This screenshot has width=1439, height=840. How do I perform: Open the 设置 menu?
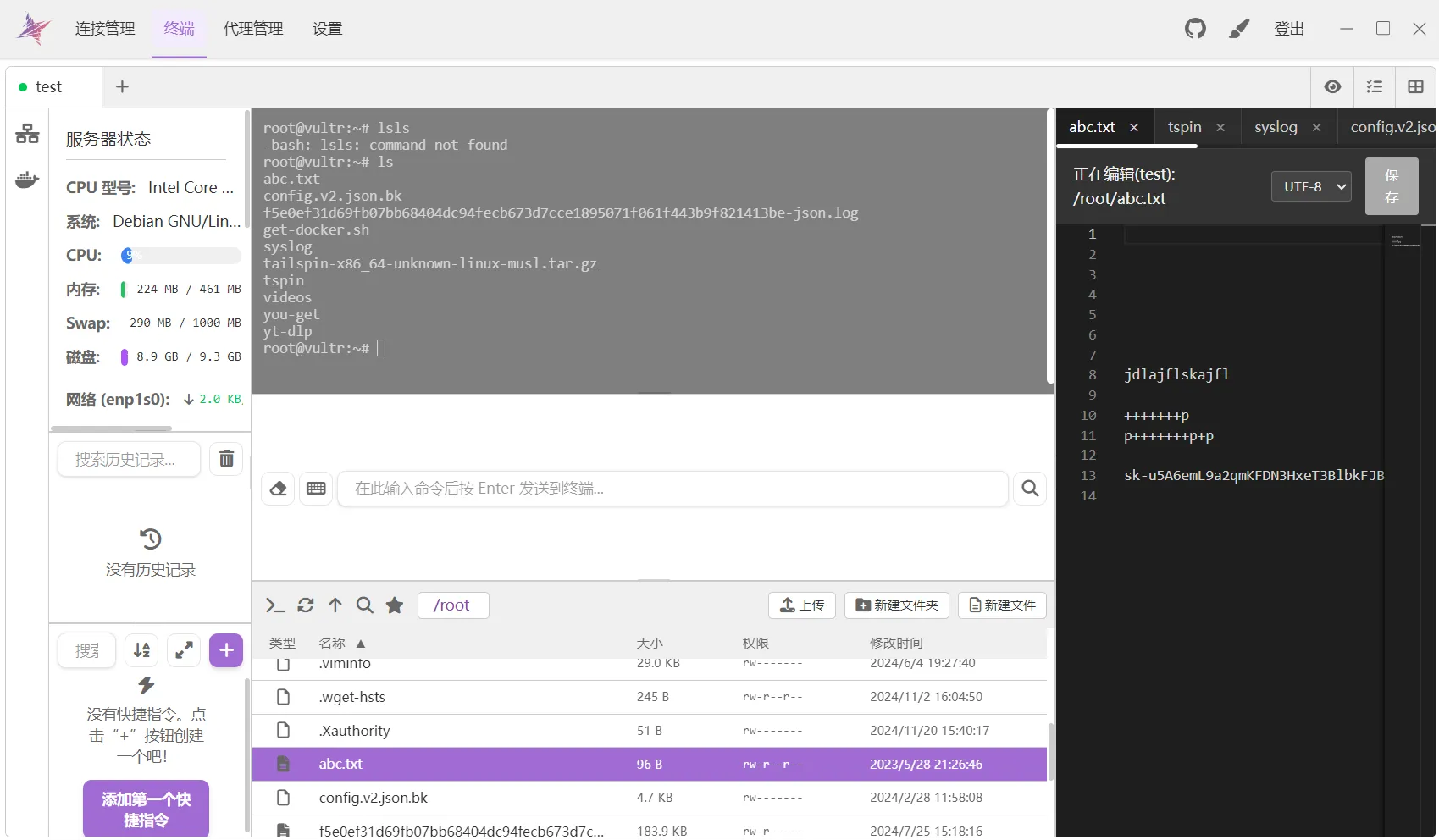[327, 29]
